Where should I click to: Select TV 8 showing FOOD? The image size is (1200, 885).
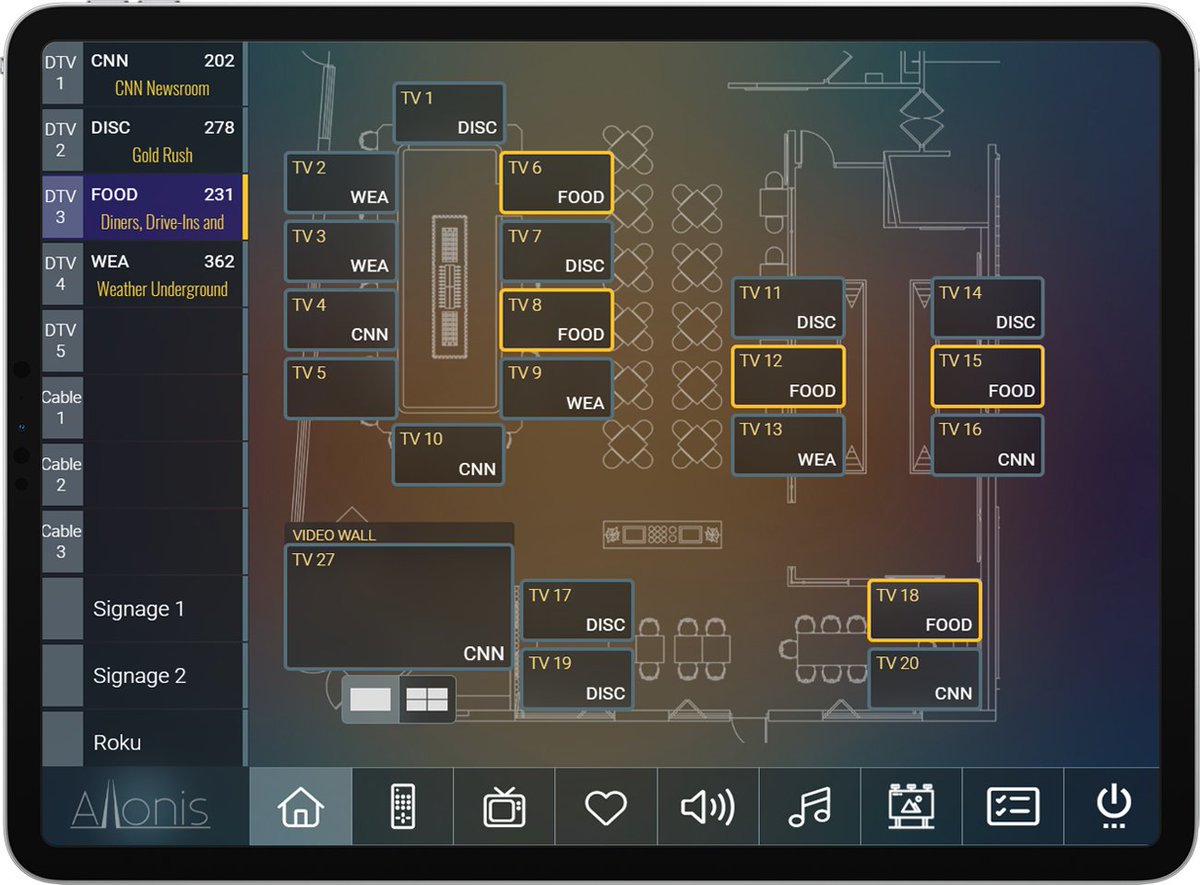[557, 319]
